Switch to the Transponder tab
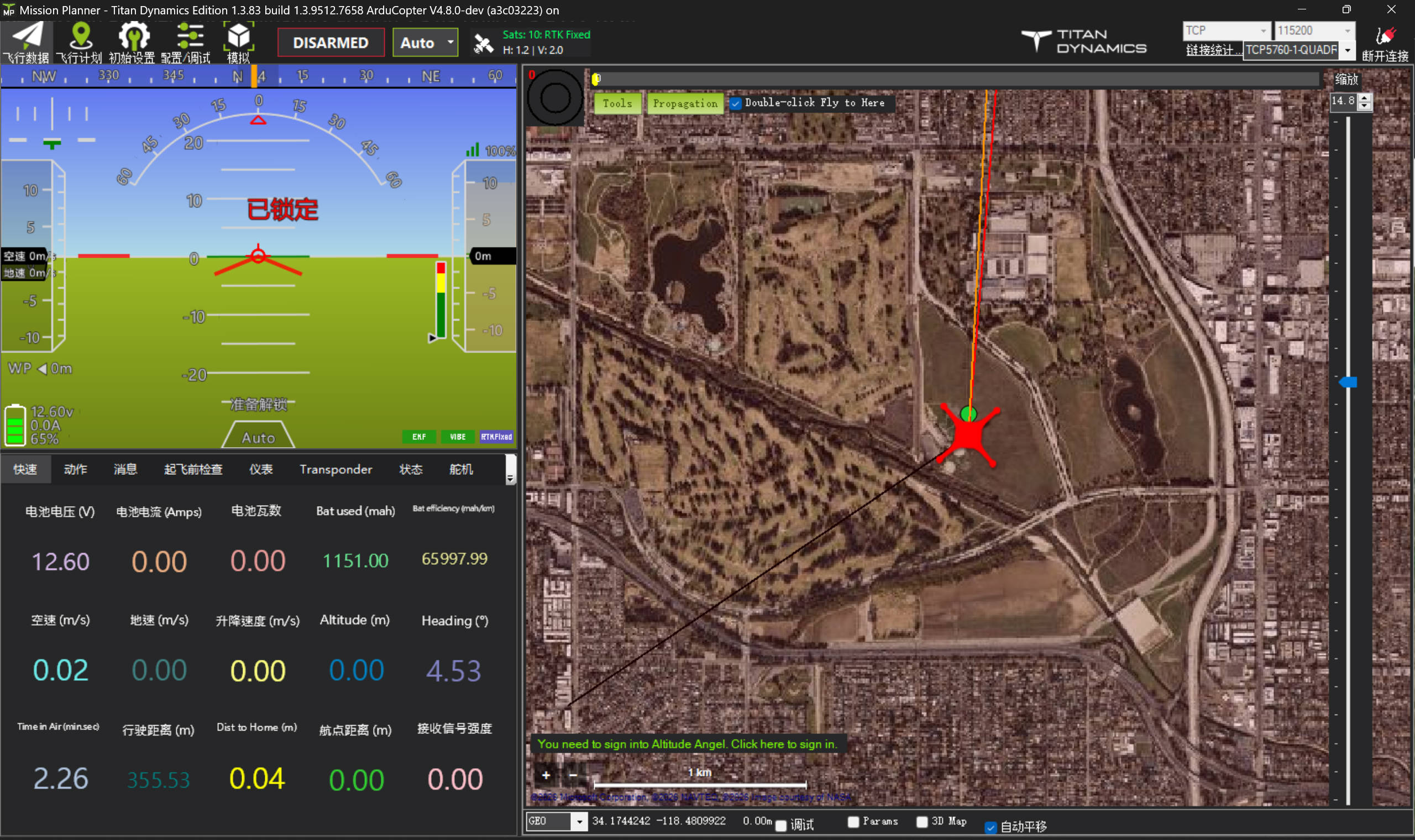1415x840 pixels. tap(336, 469)
